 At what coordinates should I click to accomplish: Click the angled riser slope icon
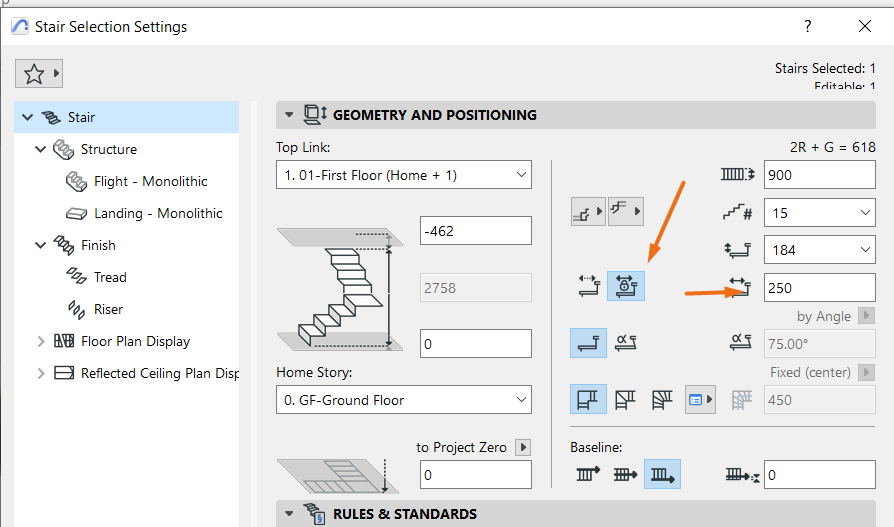point(625,343)
